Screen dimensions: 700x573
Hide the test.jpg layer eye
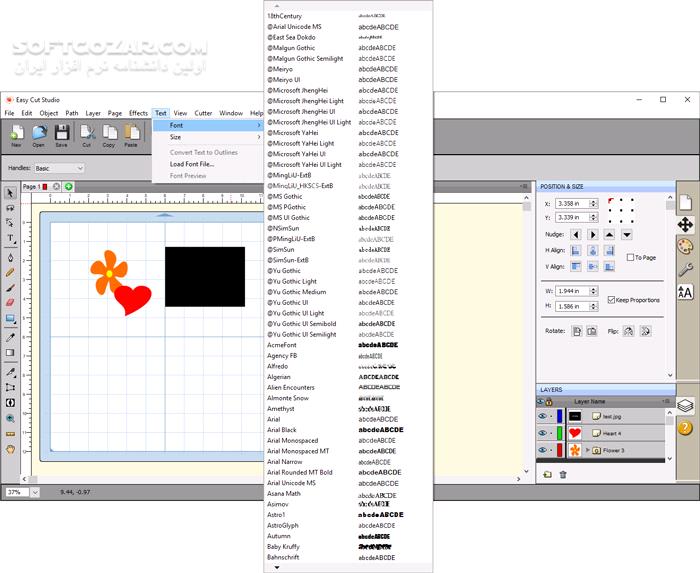(542, 416)
